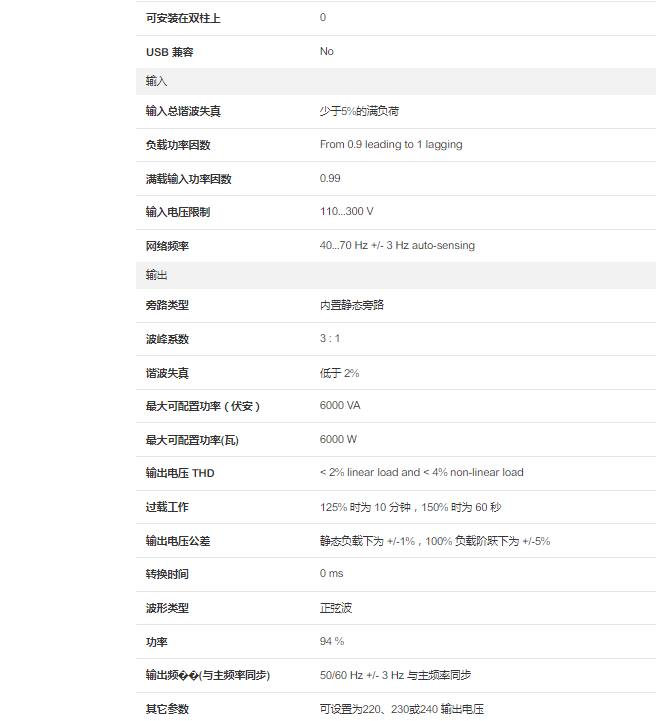The width and height of the screenshot is (661, 721).
Task: Click the 可安装在双柱上 label
Action: point(183,17)
